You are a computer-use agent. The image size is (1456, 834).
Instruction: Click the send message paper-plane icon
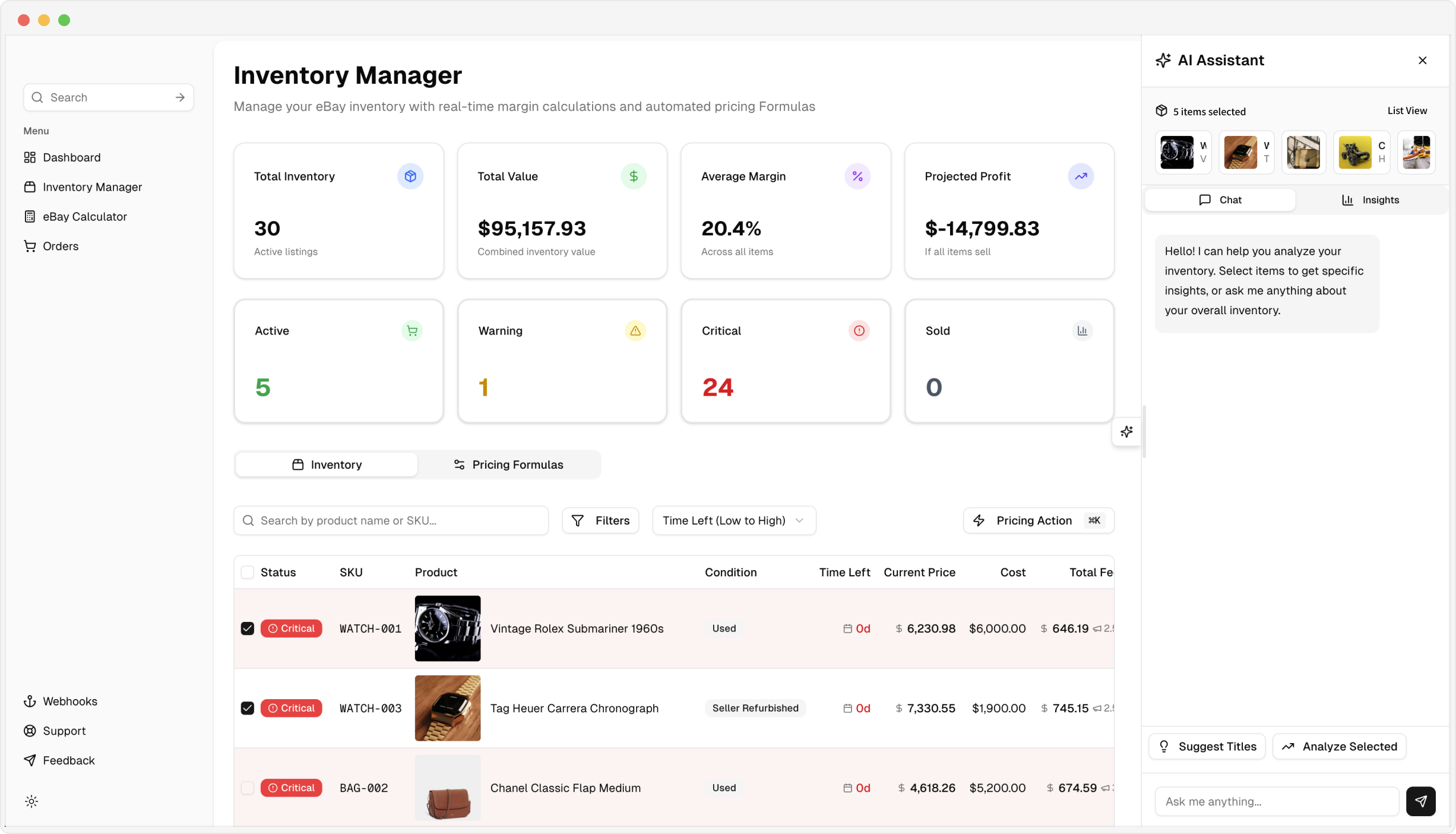pos(1420,801)
